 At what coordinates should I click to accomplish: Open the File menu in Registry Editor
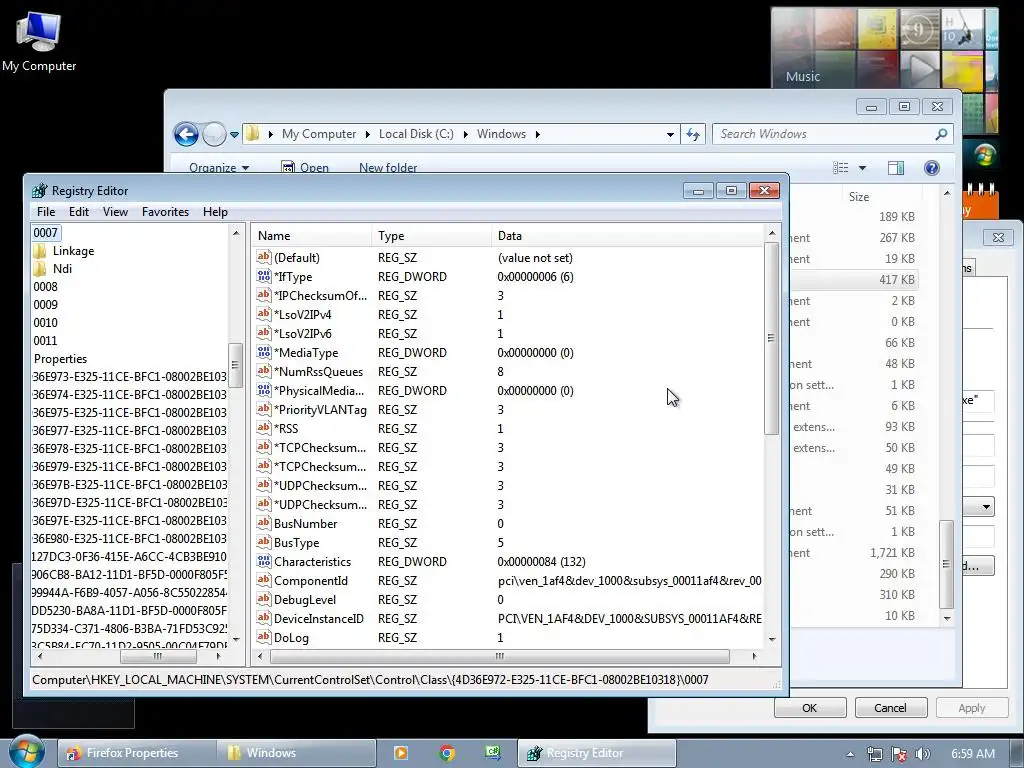point(46,212)
